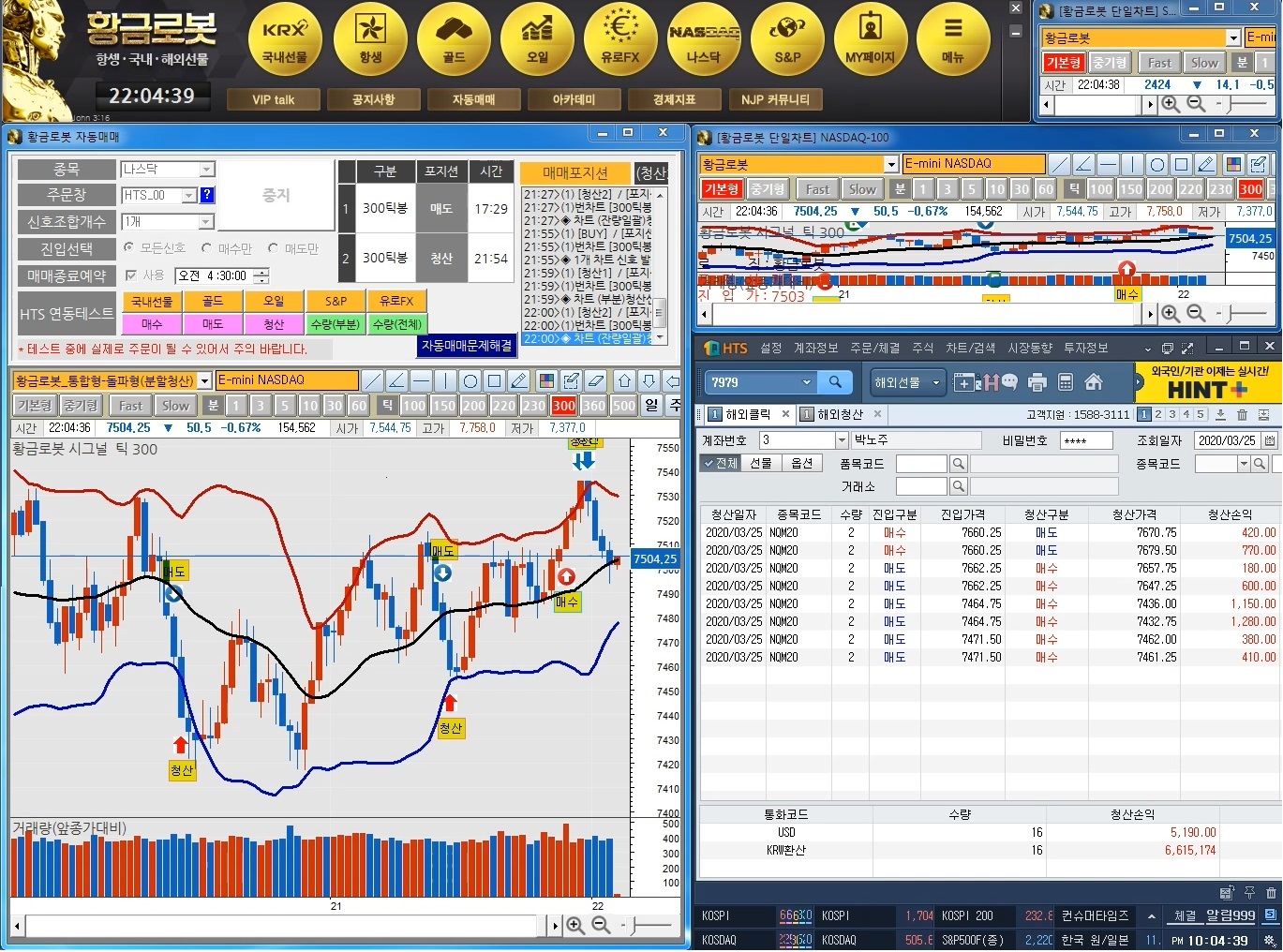Viewport: 1283px width, 952px height.
Task: Expand 종목 dropdown showing 나스닥
Action: [x=207, y=170]
